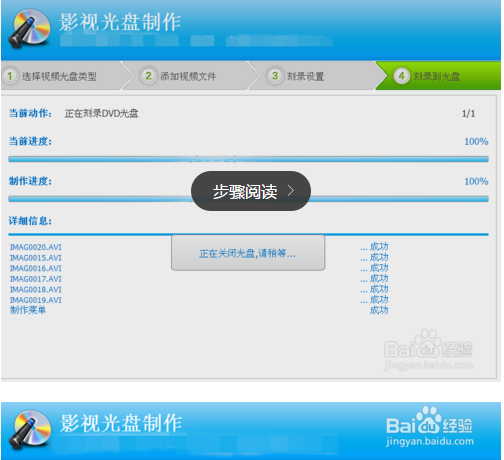Viewport: 504px width, 460px height.
Task: Click the 正在关闭光盘,请稍等 dialog box
Action: [248, 253]
